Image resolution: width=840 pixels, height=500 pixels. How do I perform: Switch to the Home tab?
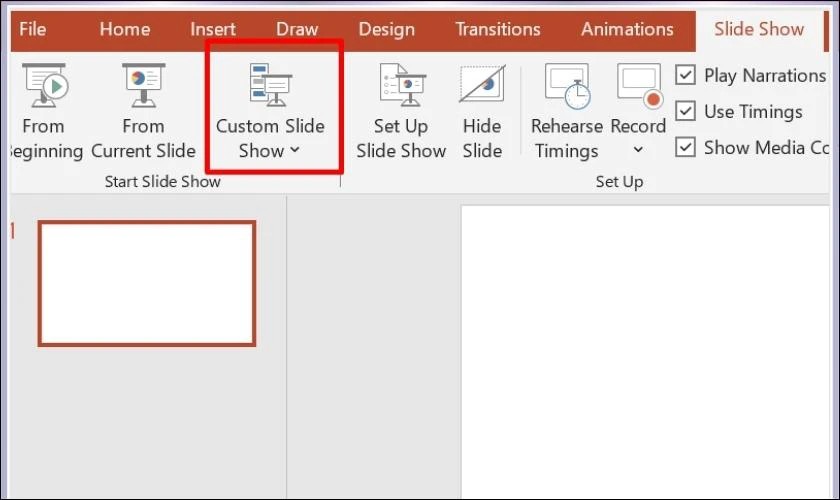coord(125,29)
